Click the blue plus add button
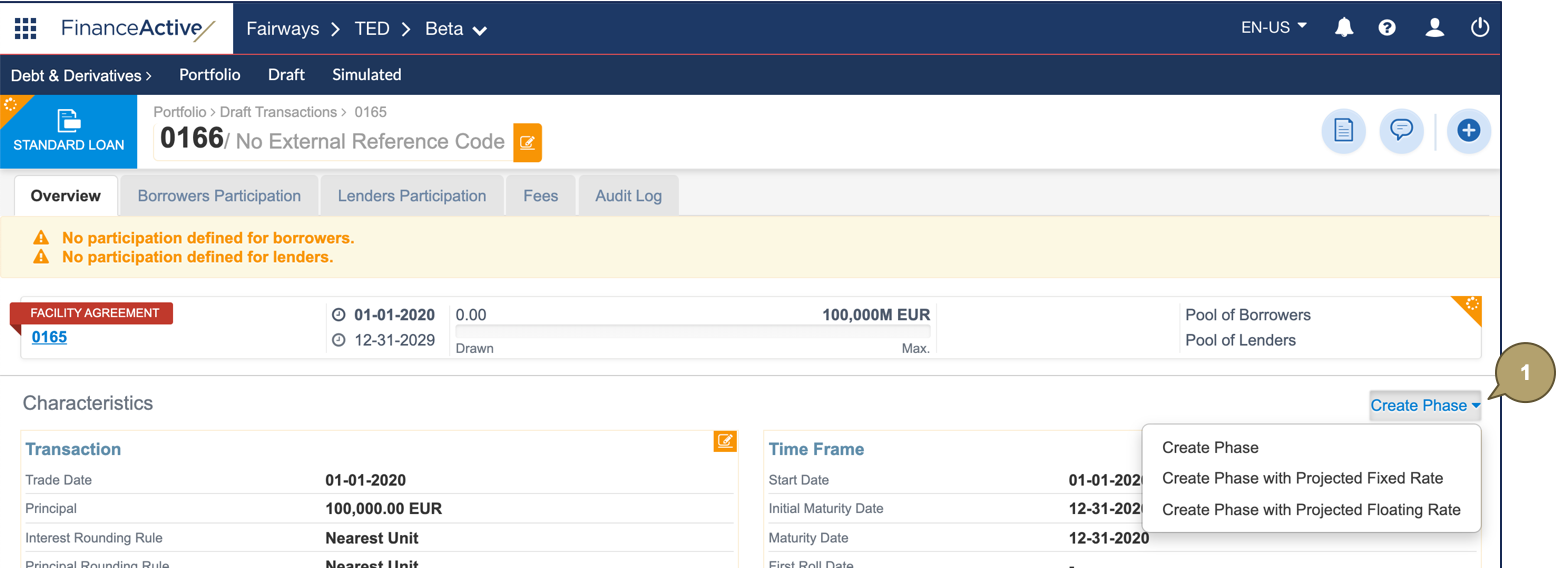Screen dimensions: 1556x568 1468,131
